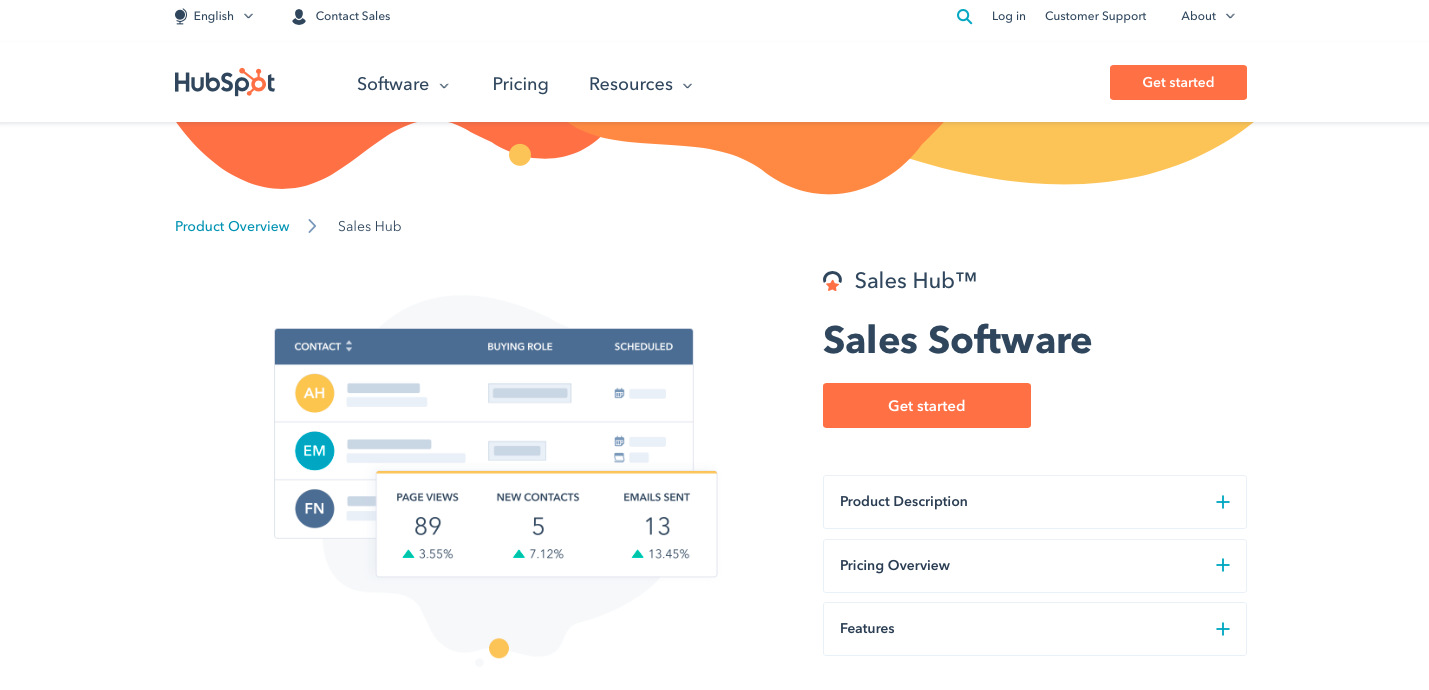
Task: Click the plus icon for Pricing Overview
Action: coord(1222,565)
